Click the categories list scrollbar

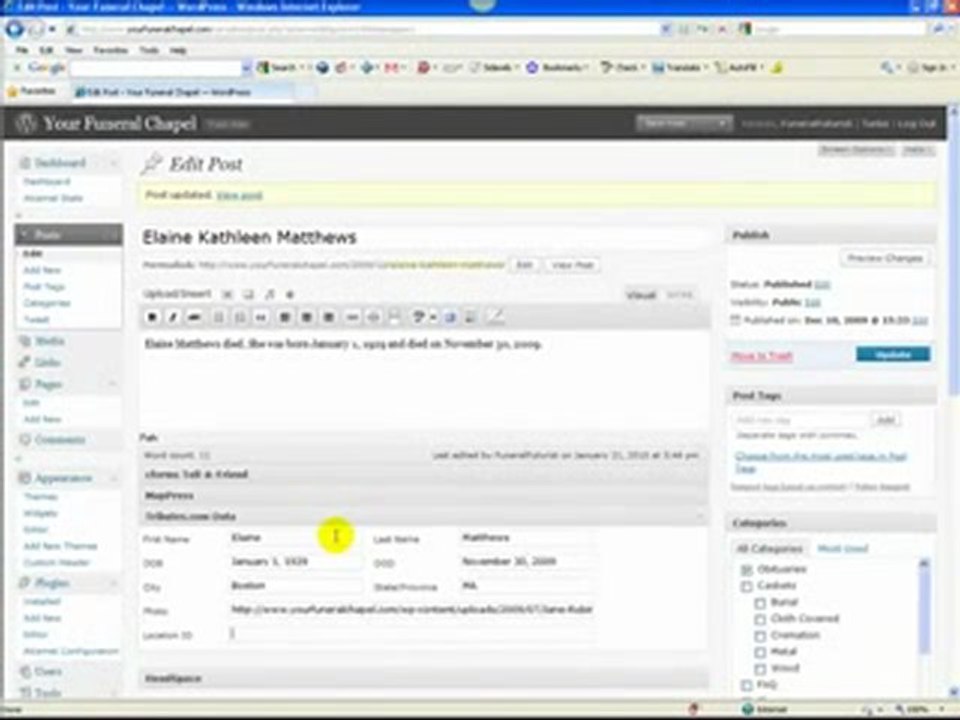click(x=924, y=606)
